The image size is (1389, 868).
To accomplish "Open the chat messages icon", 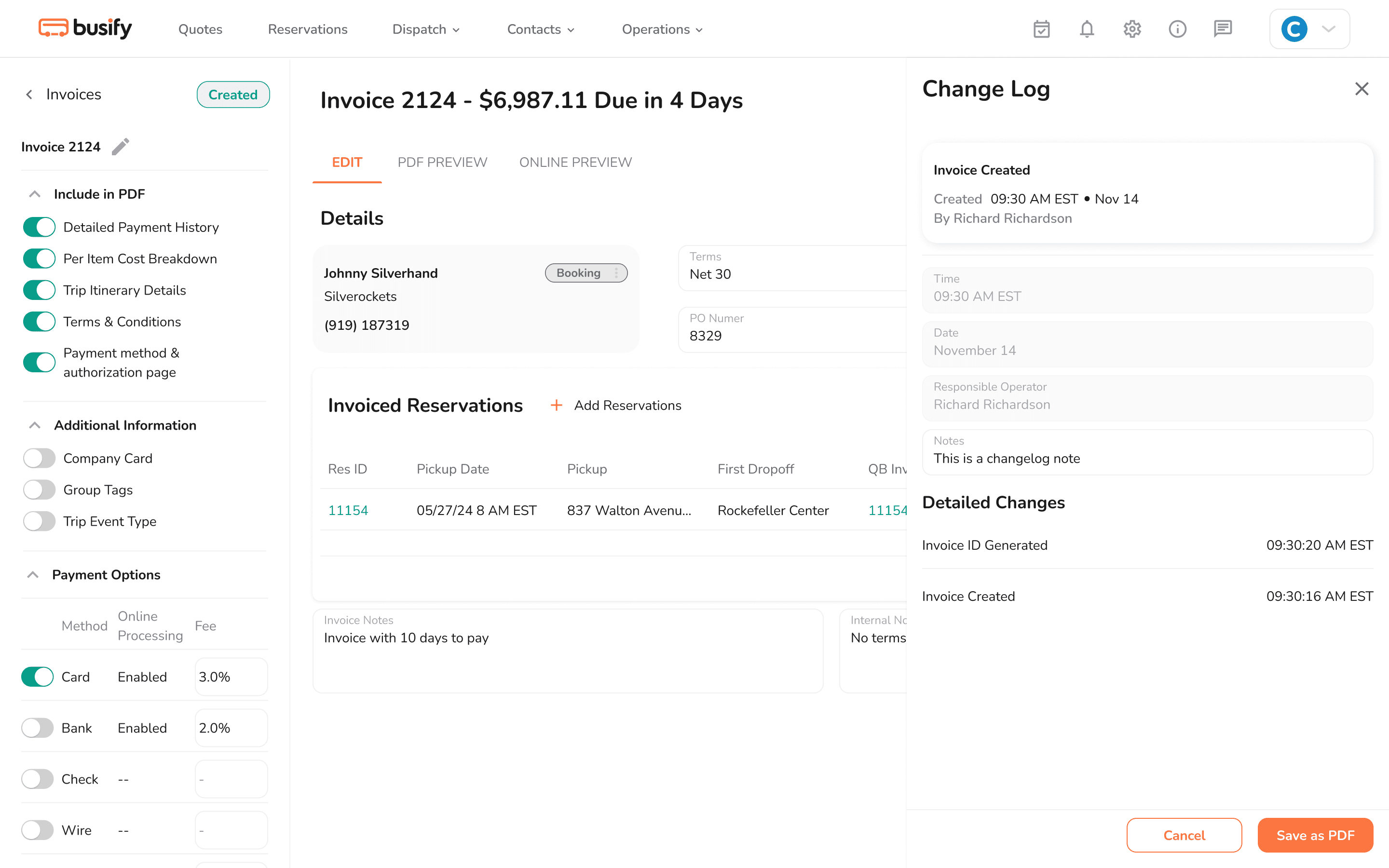I will 1223,29.
